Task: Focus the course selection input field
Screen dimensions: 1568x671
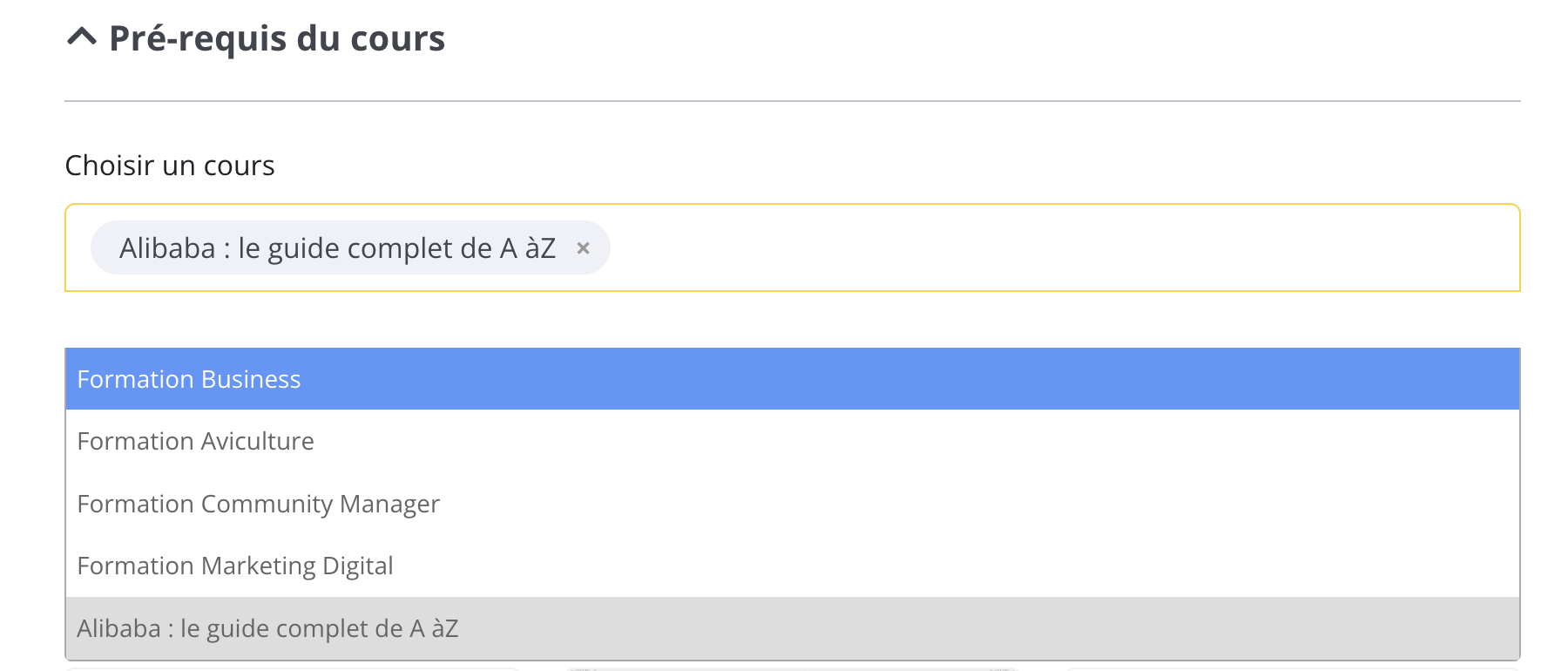Action: tap(1045, 248)
